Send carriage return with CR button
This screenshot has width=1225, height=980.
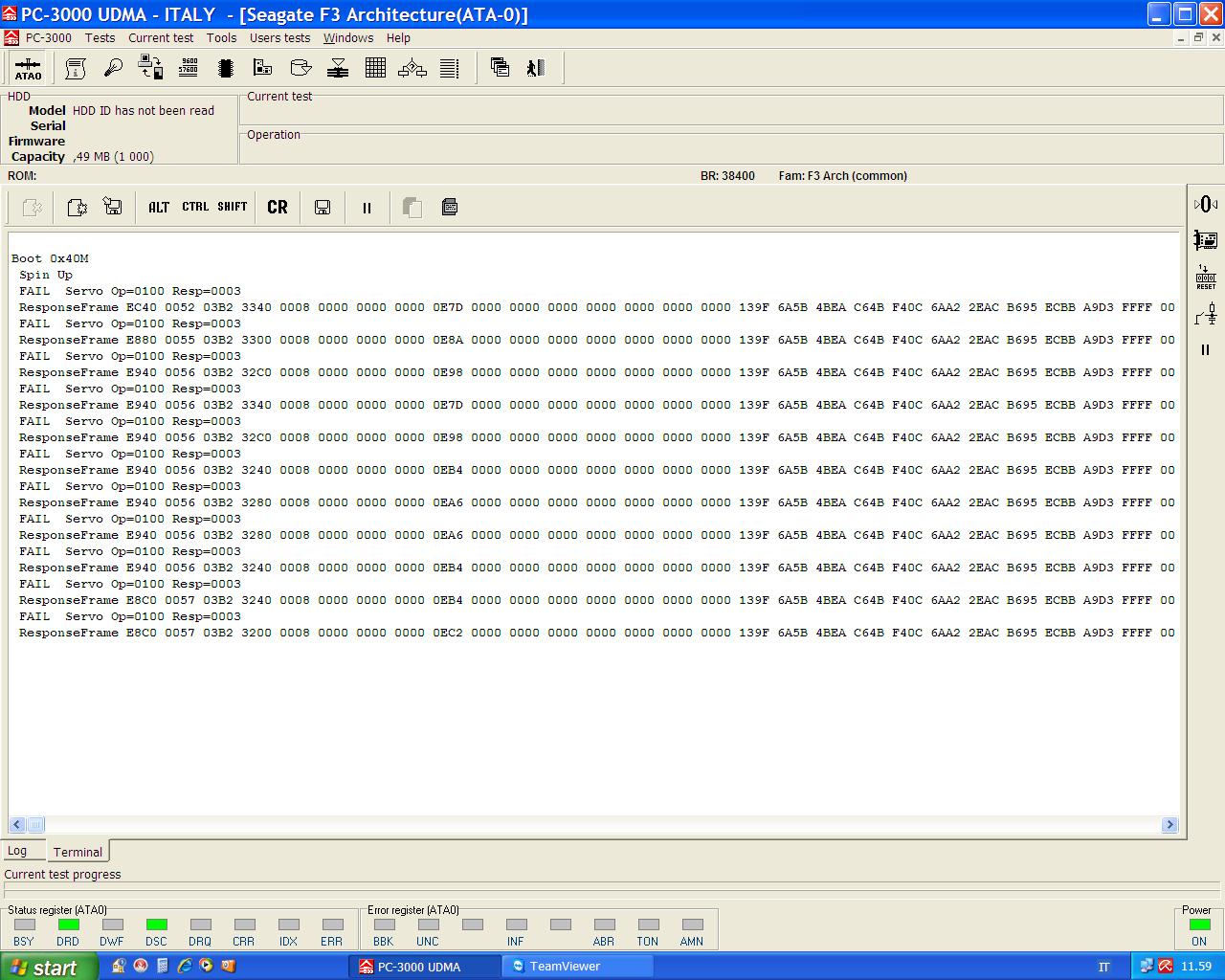tap(278, 208)
